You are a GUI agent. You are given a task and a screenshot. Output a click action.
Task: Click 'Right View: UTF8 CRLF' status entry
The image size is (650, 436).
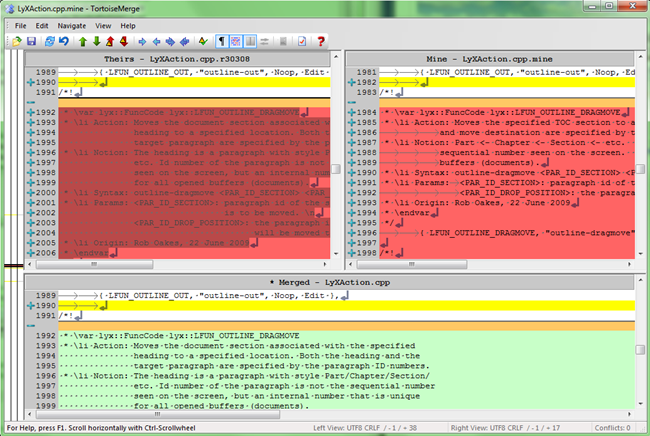tap(505, 428)
